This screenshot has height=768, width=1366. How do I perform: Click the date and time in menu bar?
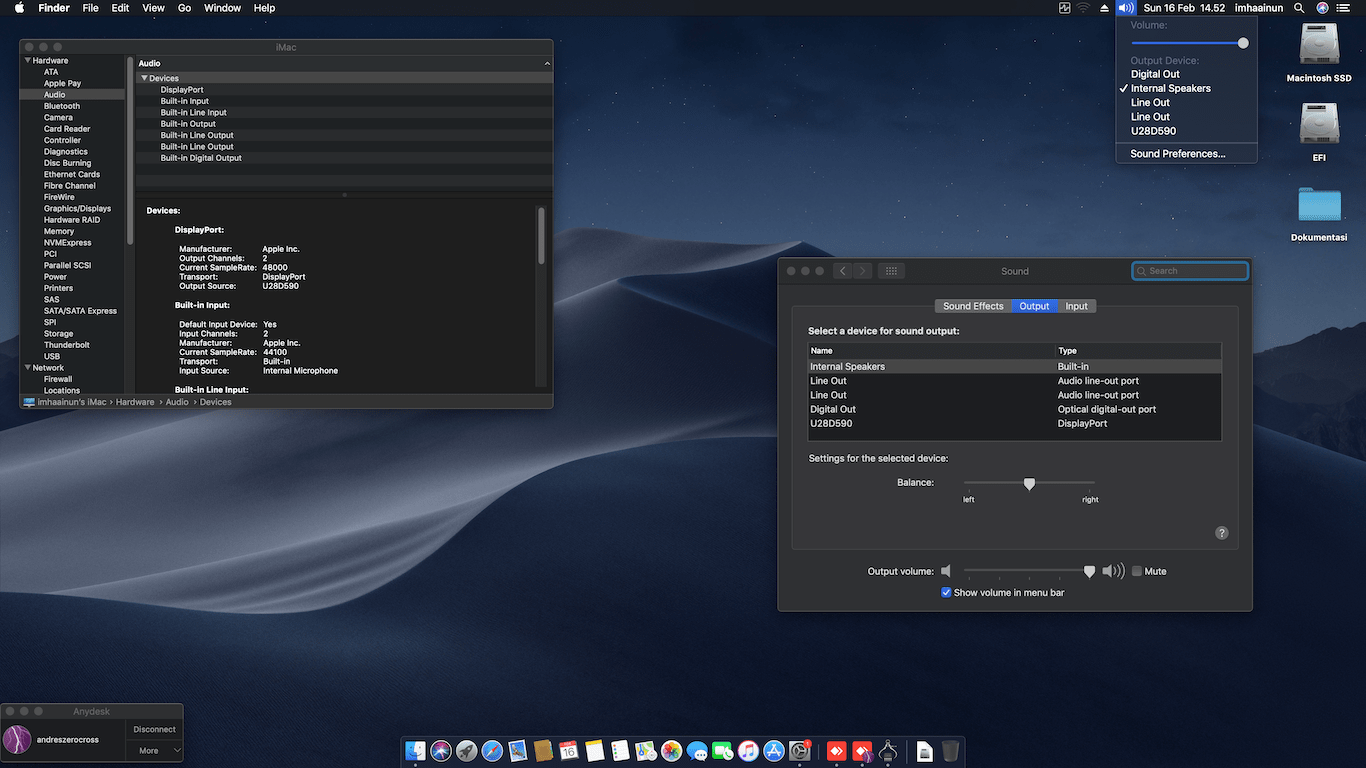click(x=1184, y=8)
